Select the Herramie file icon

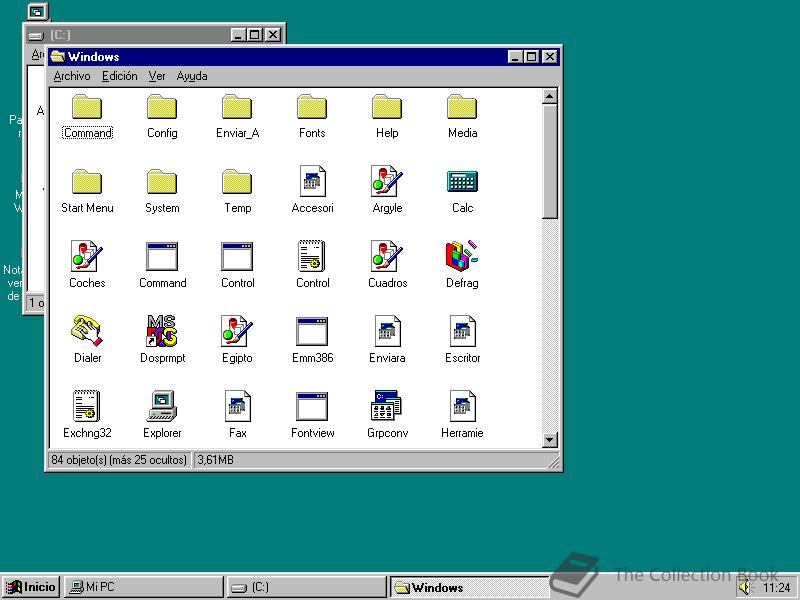click(462, 406)
